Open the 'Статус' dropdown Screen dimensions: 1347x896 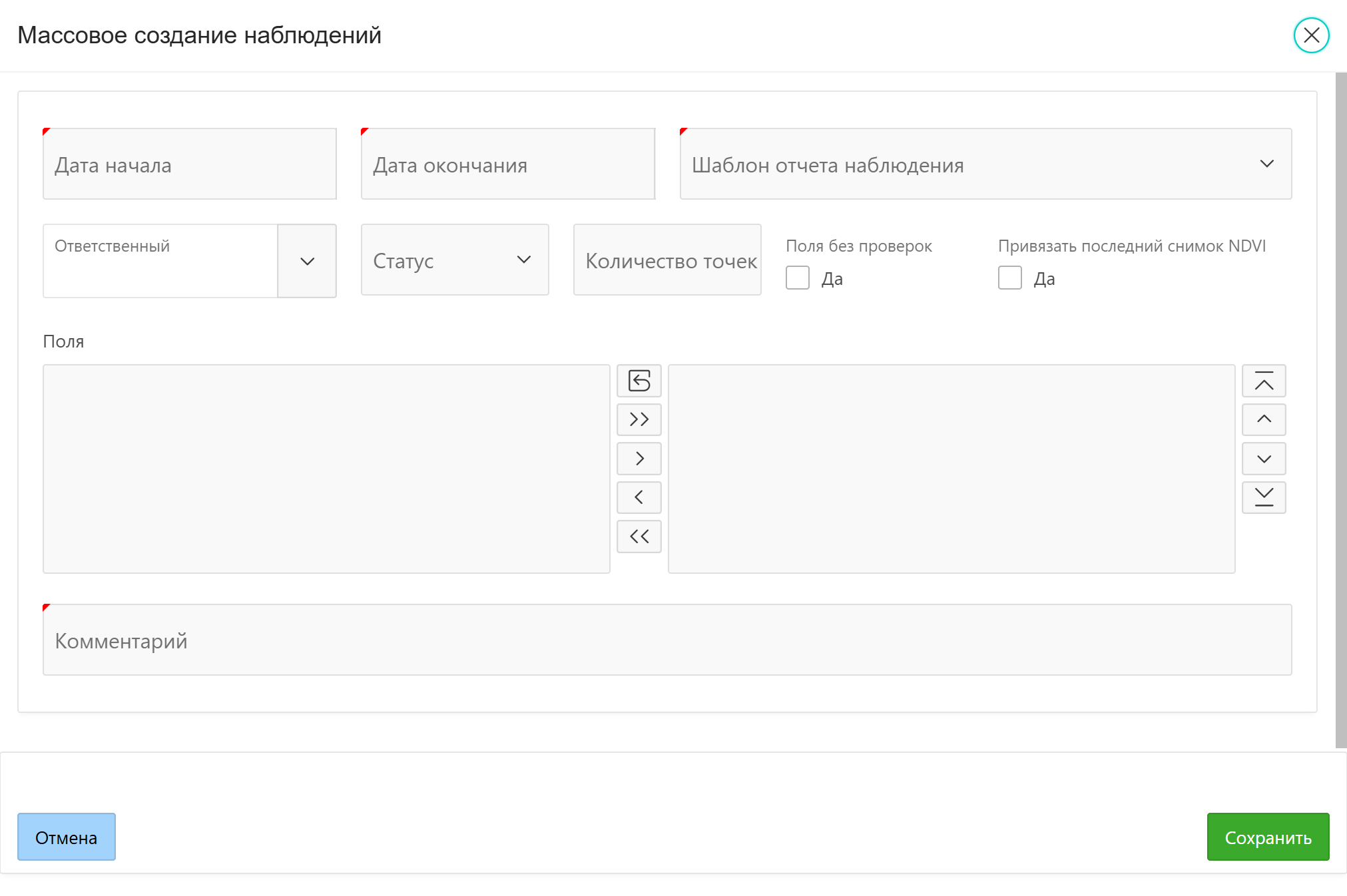tap(454, 260)
